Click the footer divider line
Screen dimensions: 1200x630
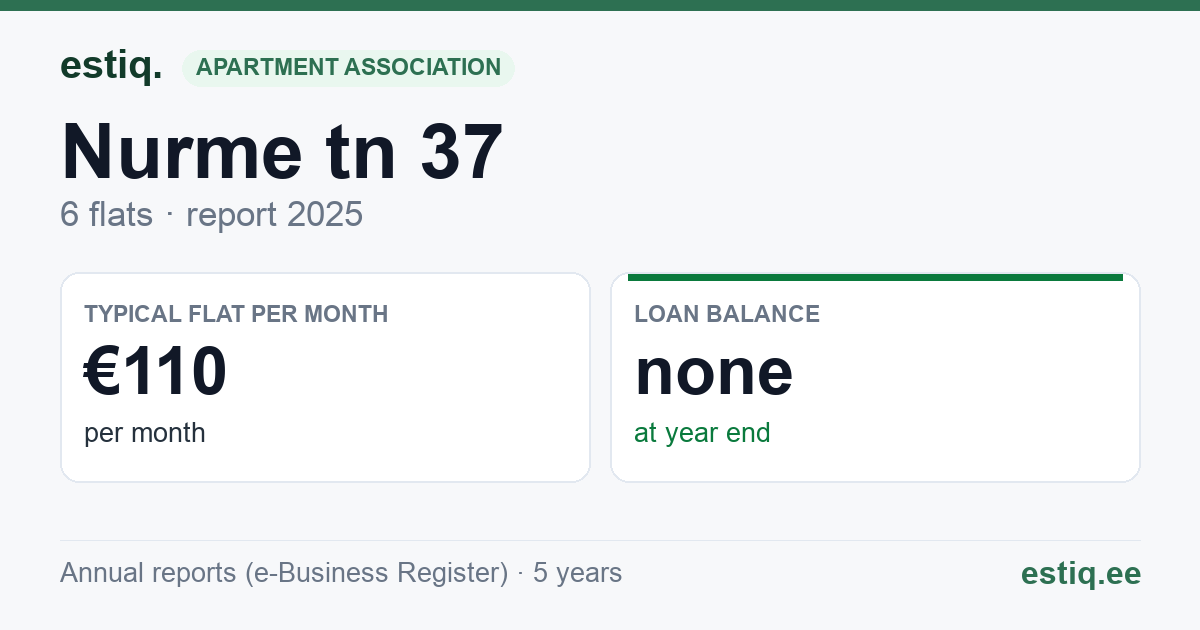[600, 540]
